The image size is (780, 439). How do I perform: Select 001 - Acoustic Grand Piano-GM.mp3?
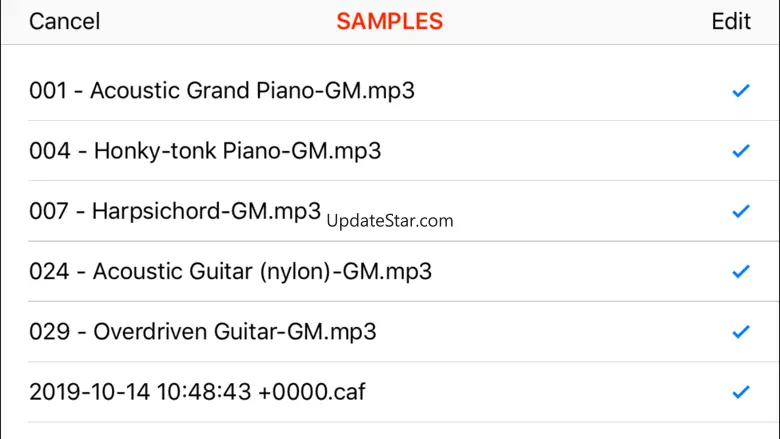click(222, 91)
